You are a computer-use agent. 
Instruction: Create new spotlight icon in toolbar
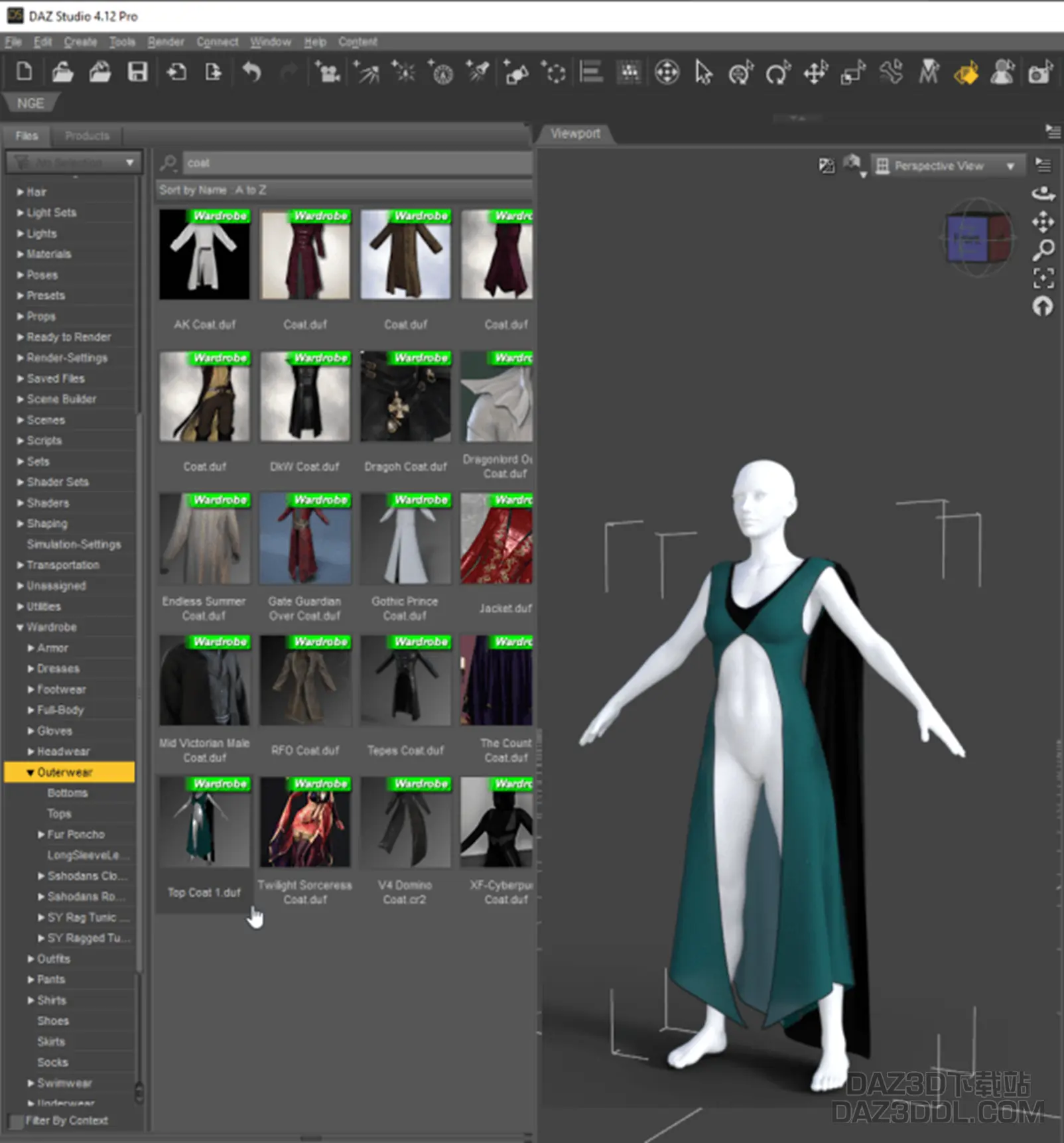coord(478,72)
